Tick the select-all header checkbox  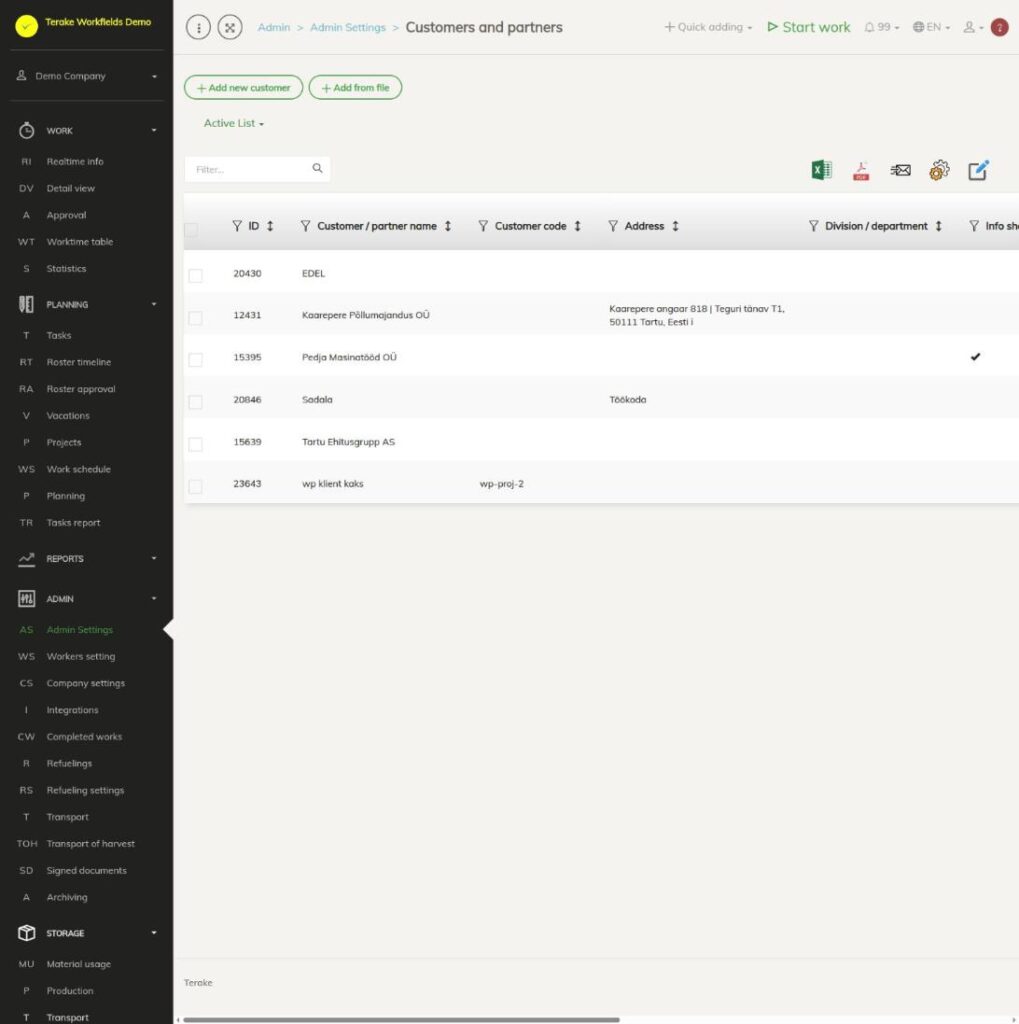[x=191, y=230]
